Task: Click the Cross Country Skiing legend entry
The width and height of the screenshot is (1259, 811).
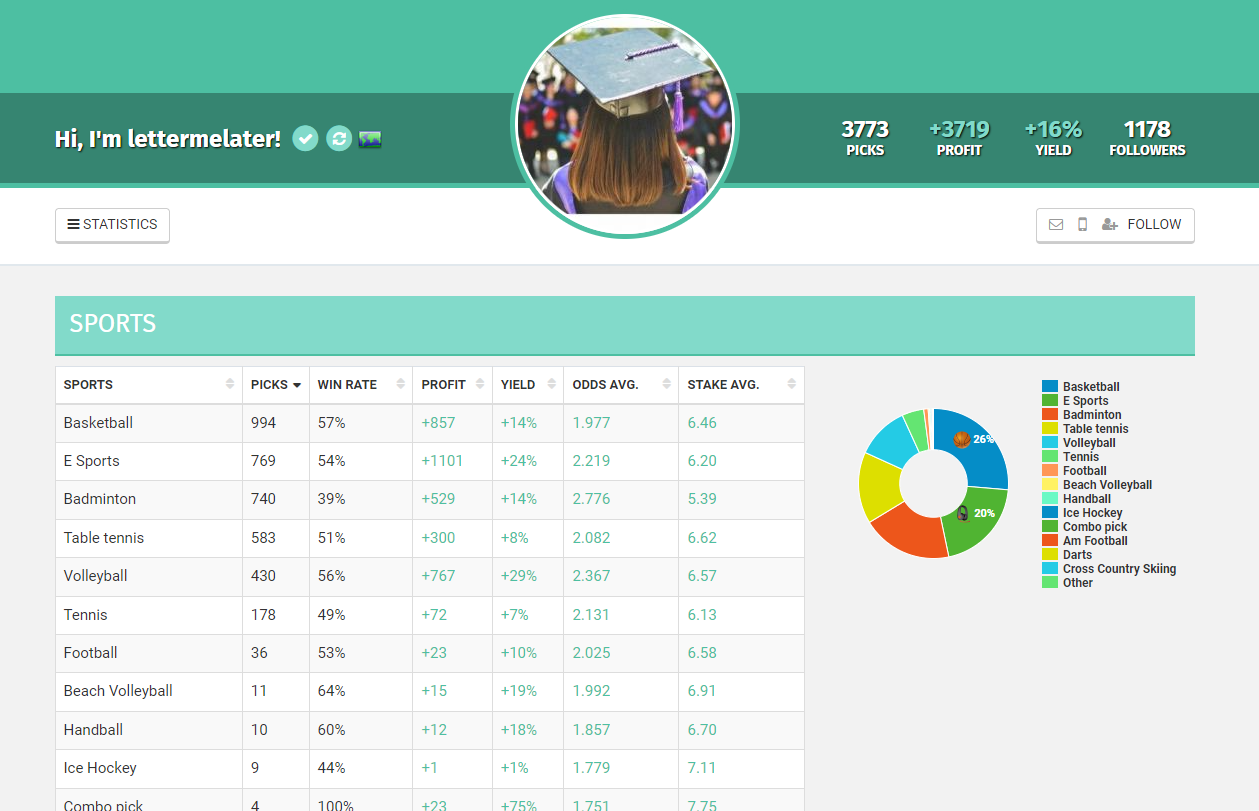Action: click(x=1119, y=569)
